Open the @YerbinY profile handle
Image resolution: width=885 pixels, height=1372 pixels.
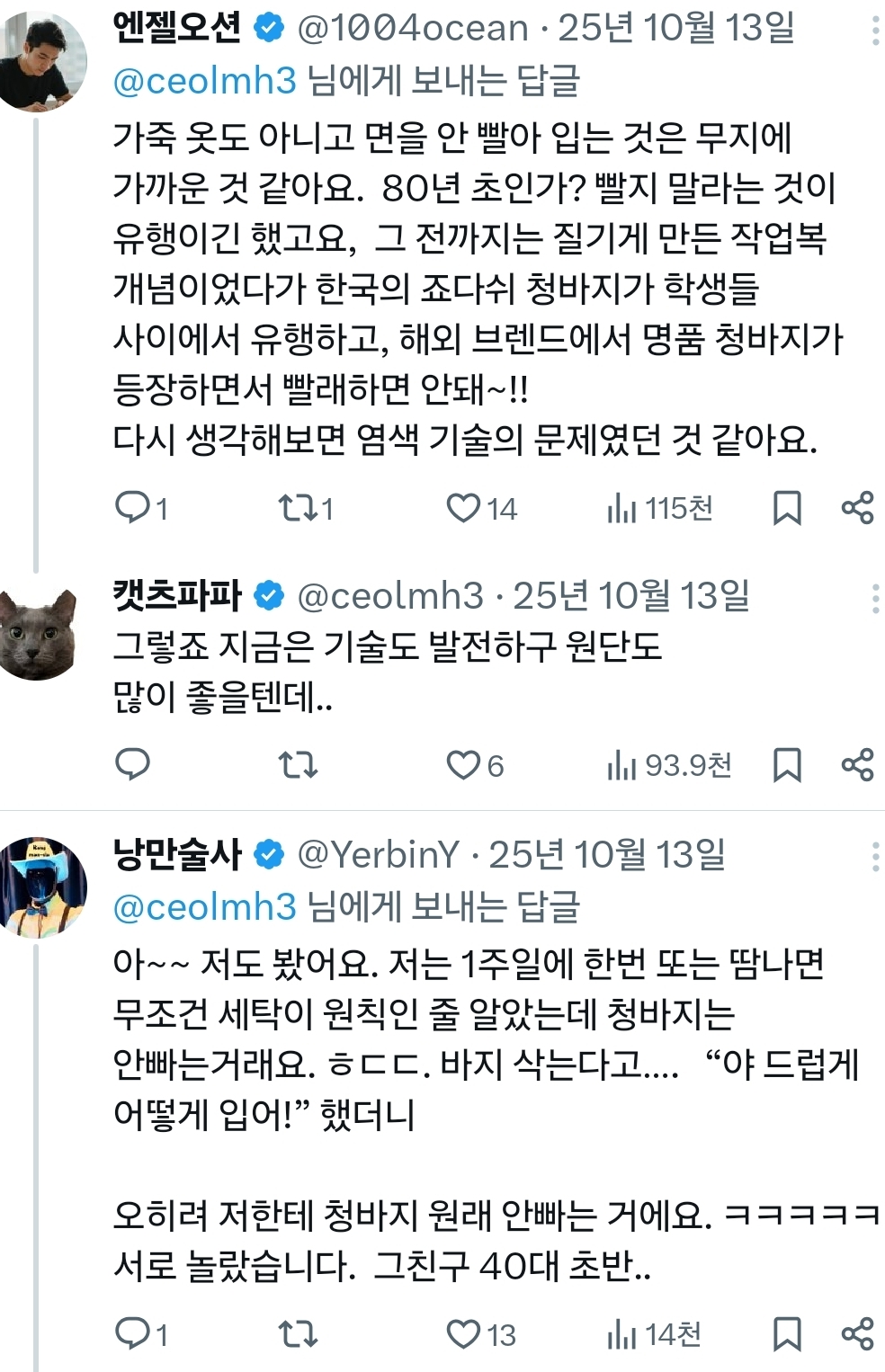(x=378, y=855)
